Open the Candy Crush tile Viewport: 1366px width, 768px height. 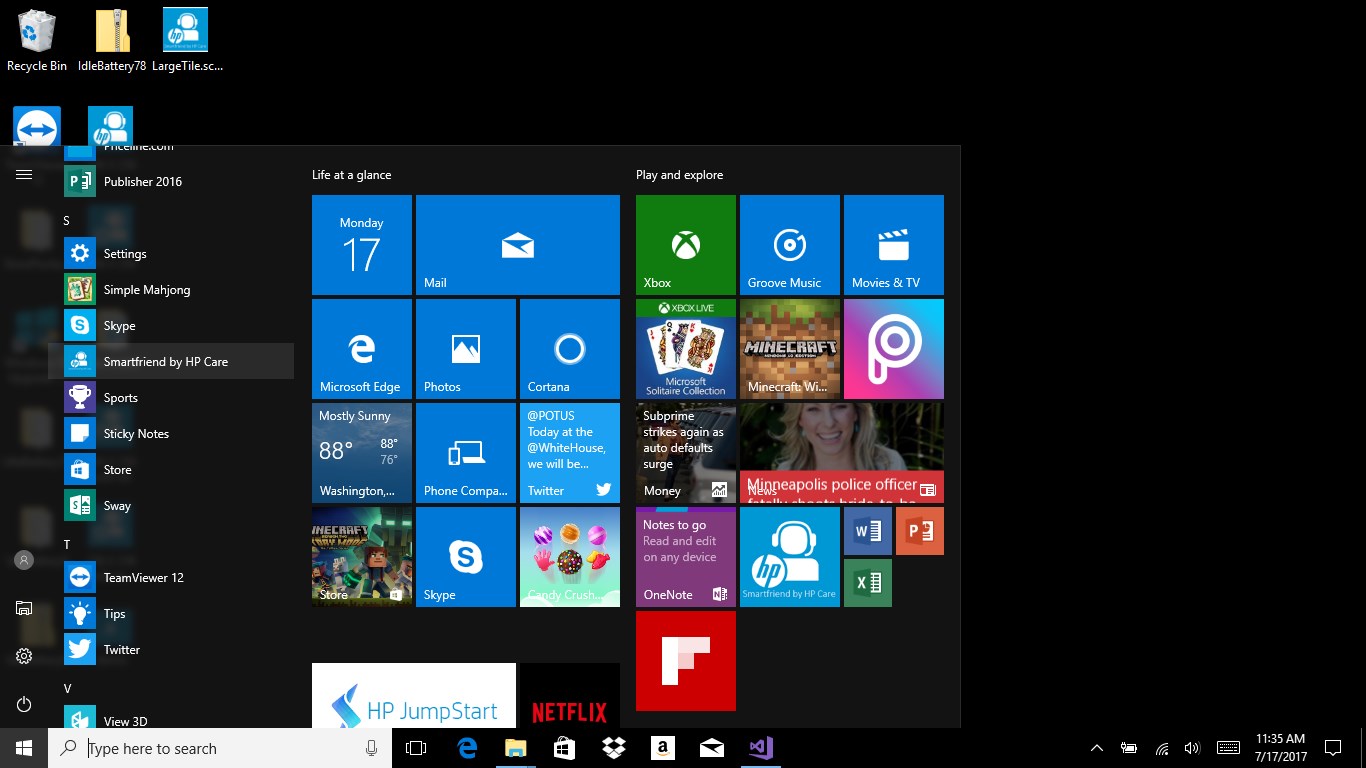click(570, 557)
